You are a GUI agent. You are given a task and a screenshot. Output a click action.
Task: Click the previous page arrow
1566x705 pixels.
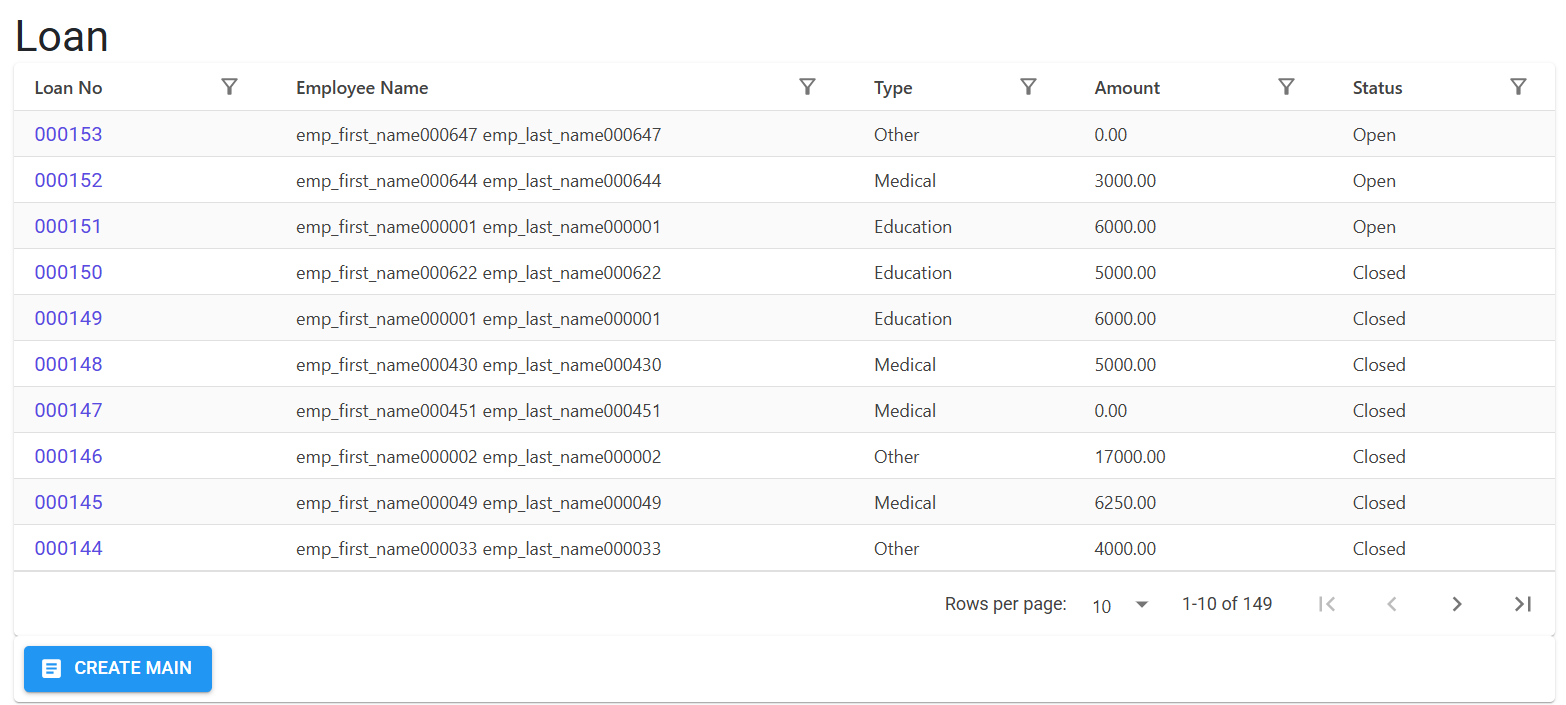(x=1392, y=604)
